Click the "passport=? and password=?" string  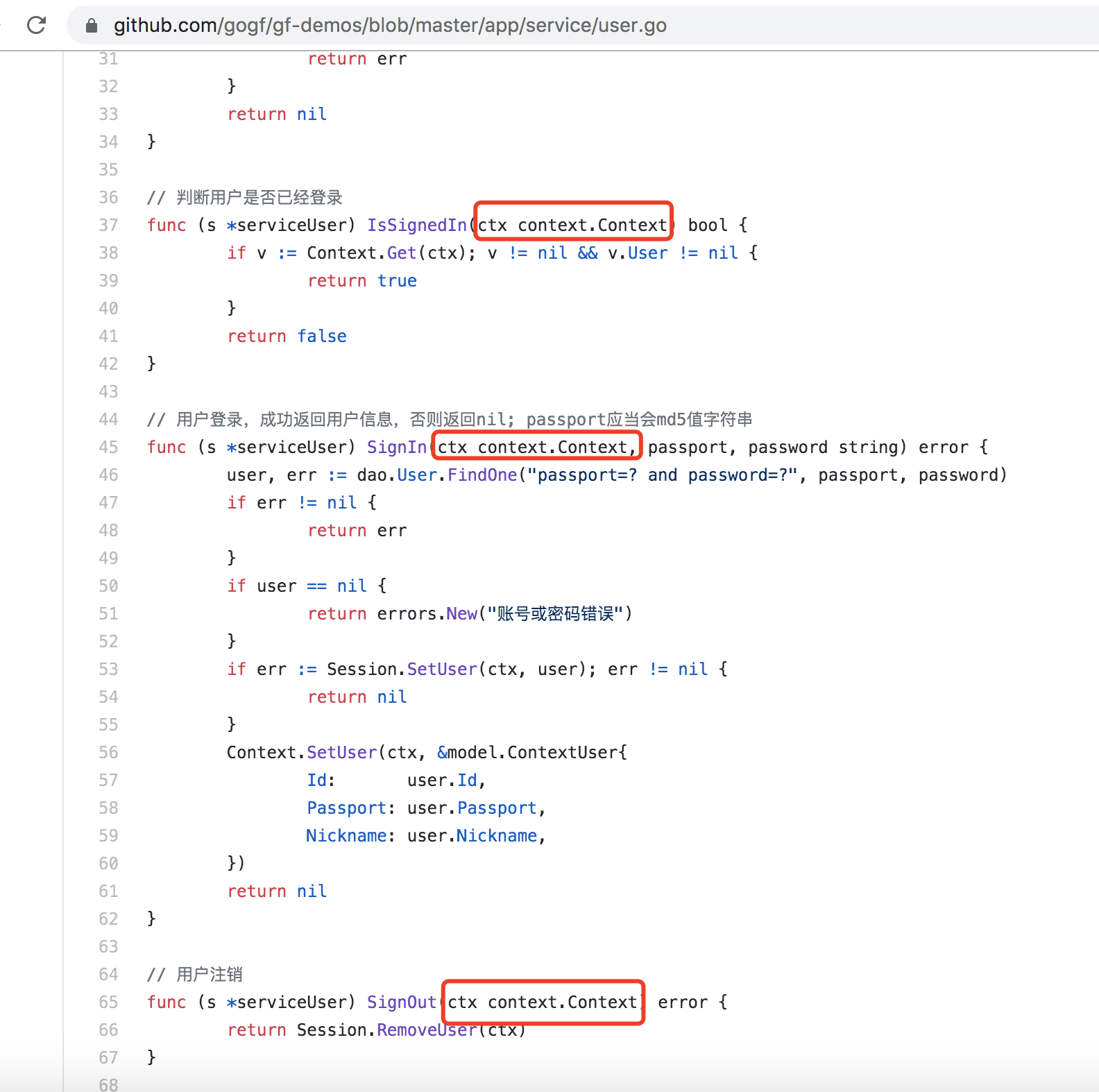pos(663,475)
